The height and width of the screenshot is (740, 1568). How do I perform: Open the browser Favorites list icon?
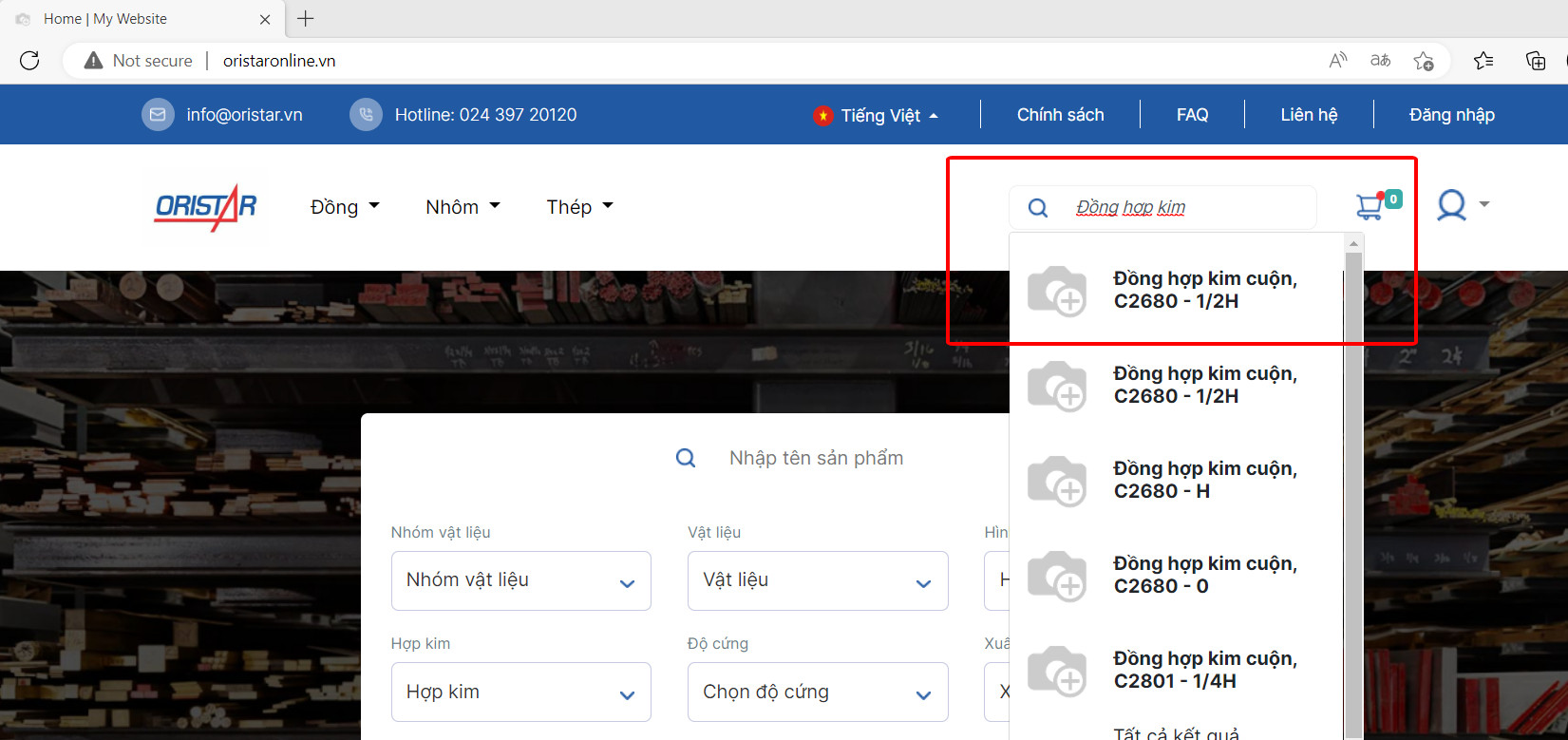coord(1483,61)
